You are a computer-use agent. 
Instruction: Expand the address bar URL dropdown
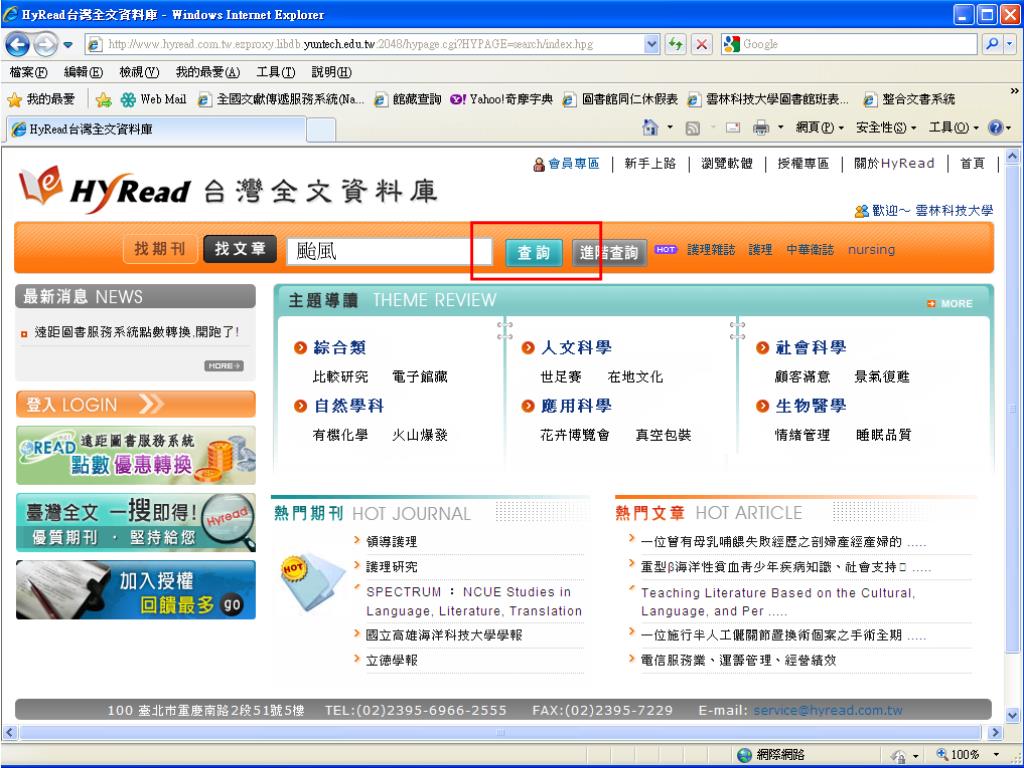point(651,44)
